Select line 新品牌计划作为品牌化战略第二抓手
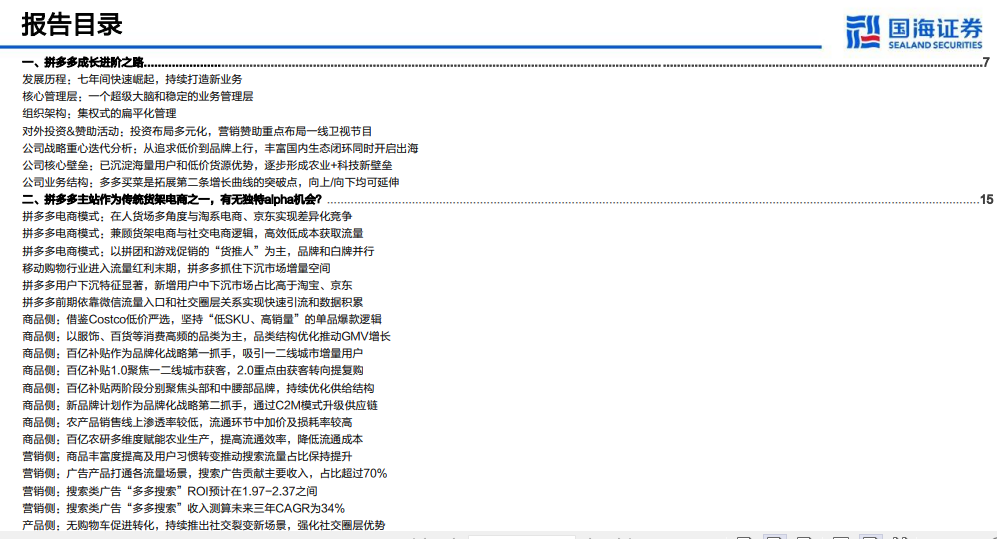 coord(200,406)
